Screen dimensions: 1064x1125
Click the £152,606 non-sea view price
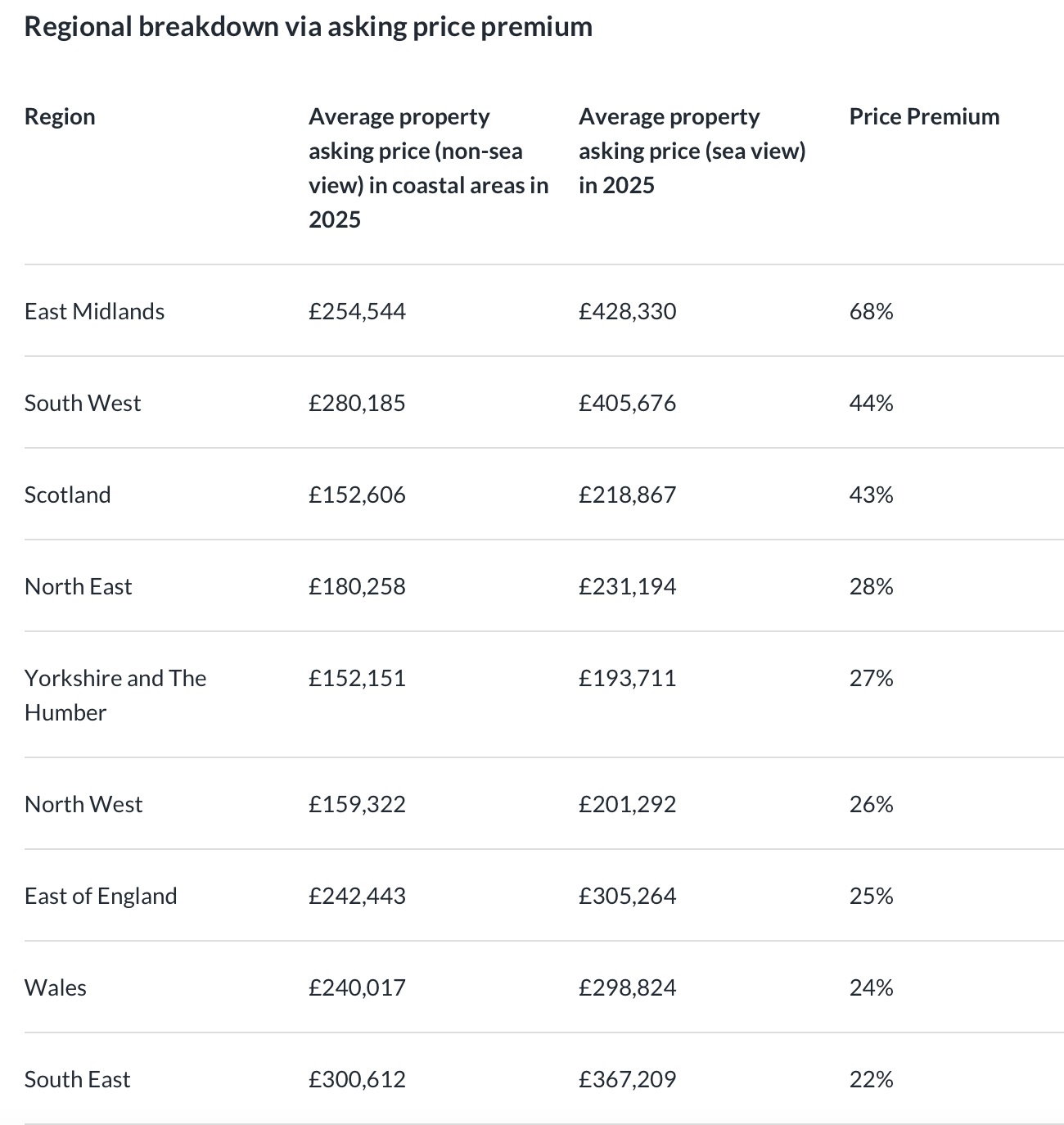357,495
